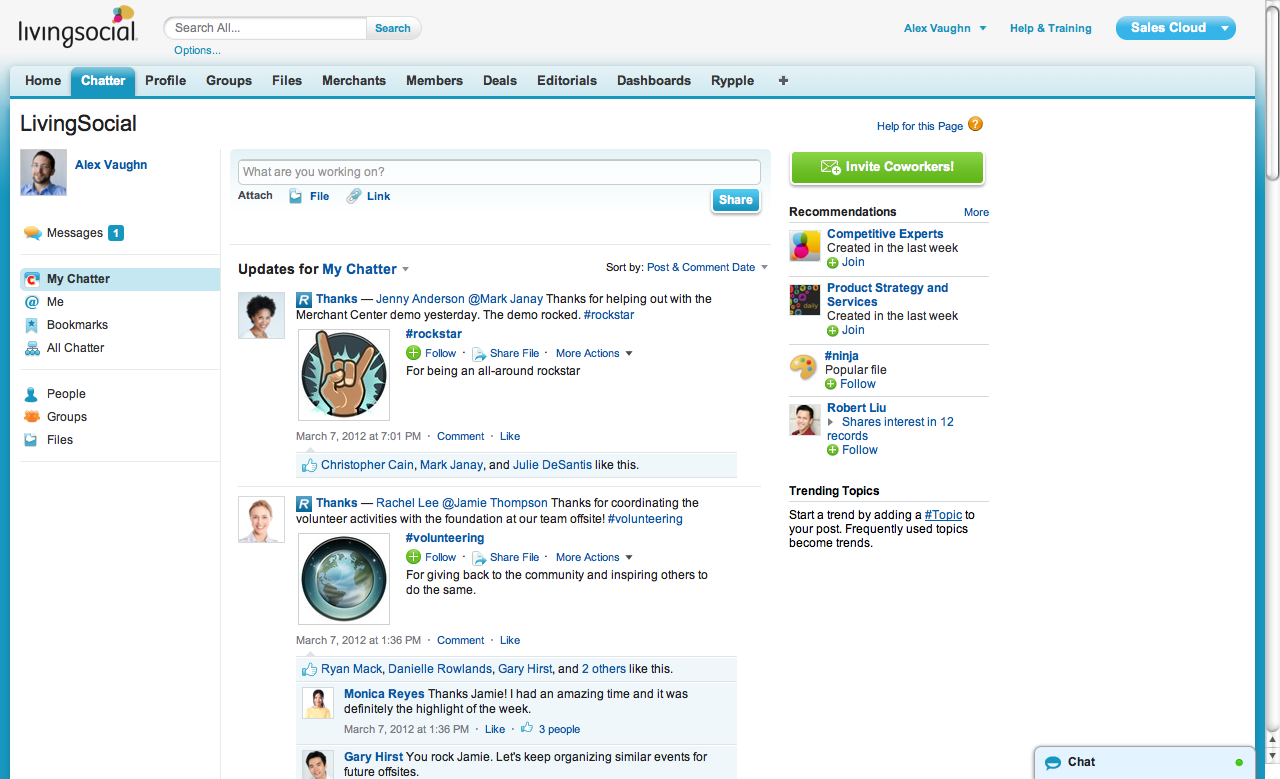
Task: Open the Competitive Experts group link
Action: click(x=885, y=234)
